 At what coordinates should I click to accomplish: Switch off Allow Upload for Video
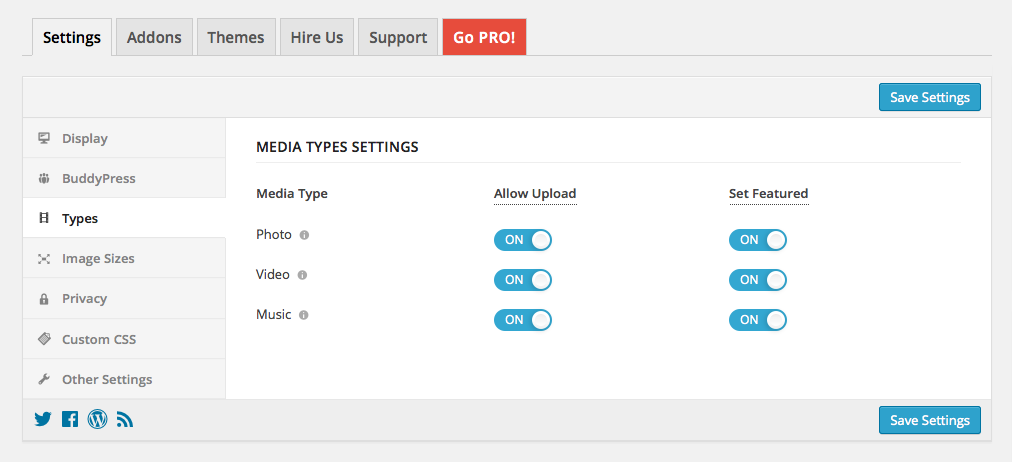pyautogui.click(x=522, y=280)
